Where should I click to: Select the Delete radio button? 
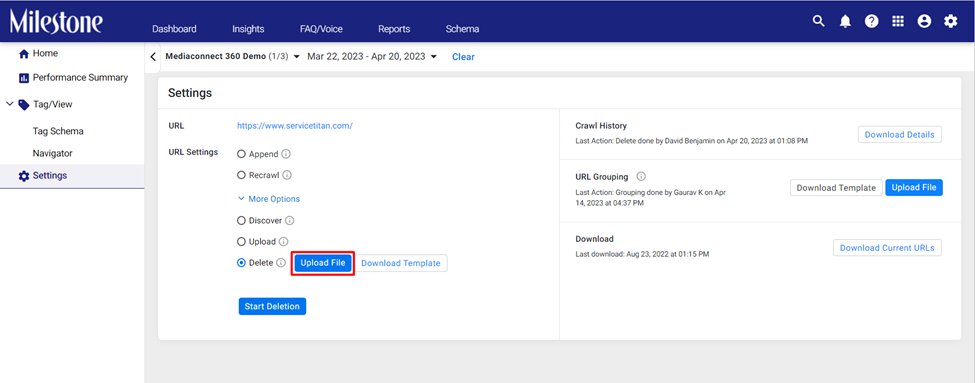coord(241,263)
